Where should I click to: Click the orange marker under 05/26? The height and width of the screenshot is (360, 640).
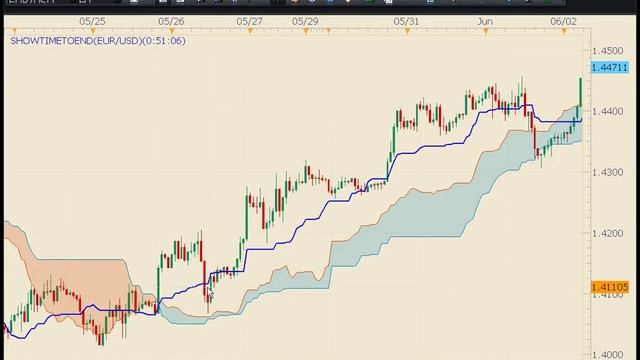pos(171,31)
